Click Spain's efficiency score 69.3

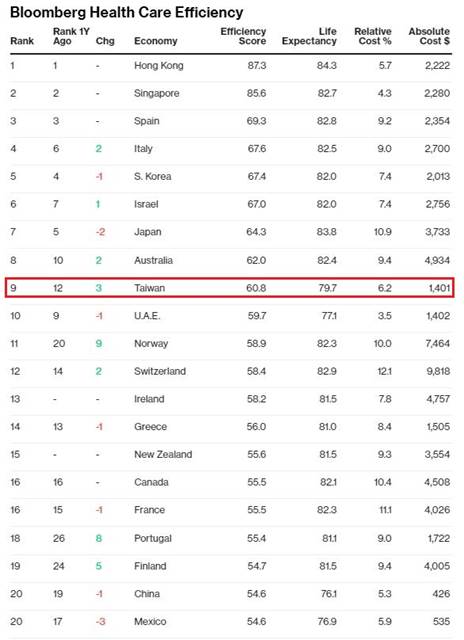point(256,121)
